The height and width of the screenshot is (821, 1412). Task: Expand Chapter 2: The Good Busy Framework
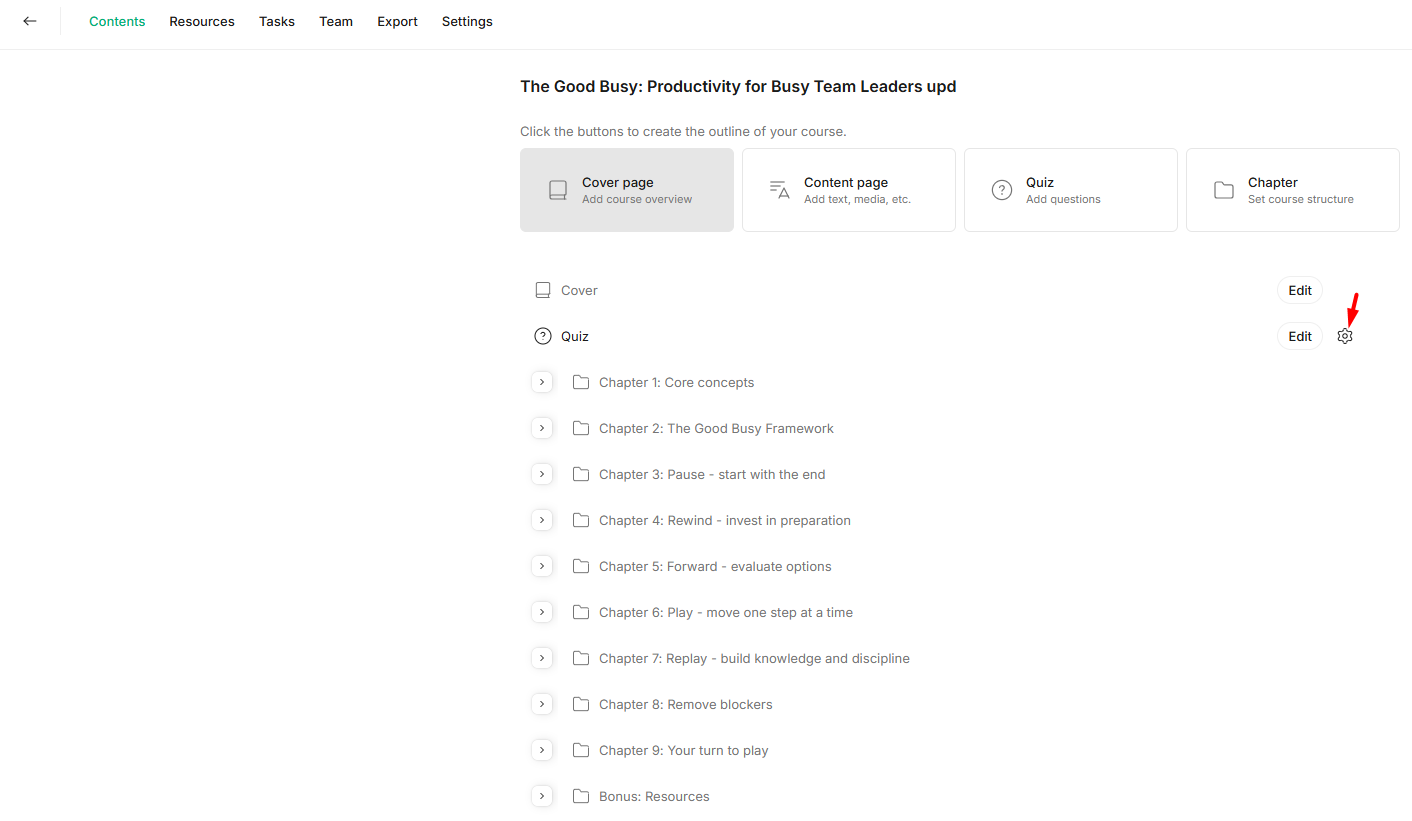tap(542, 428)
